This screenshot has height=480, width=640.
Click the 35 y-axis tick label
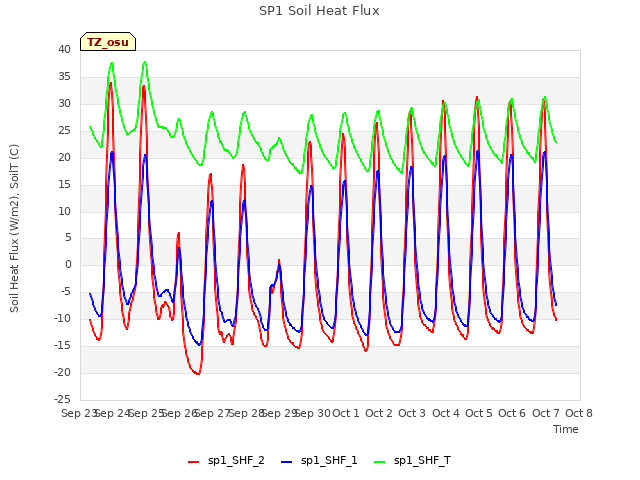[x=64, y=76]
